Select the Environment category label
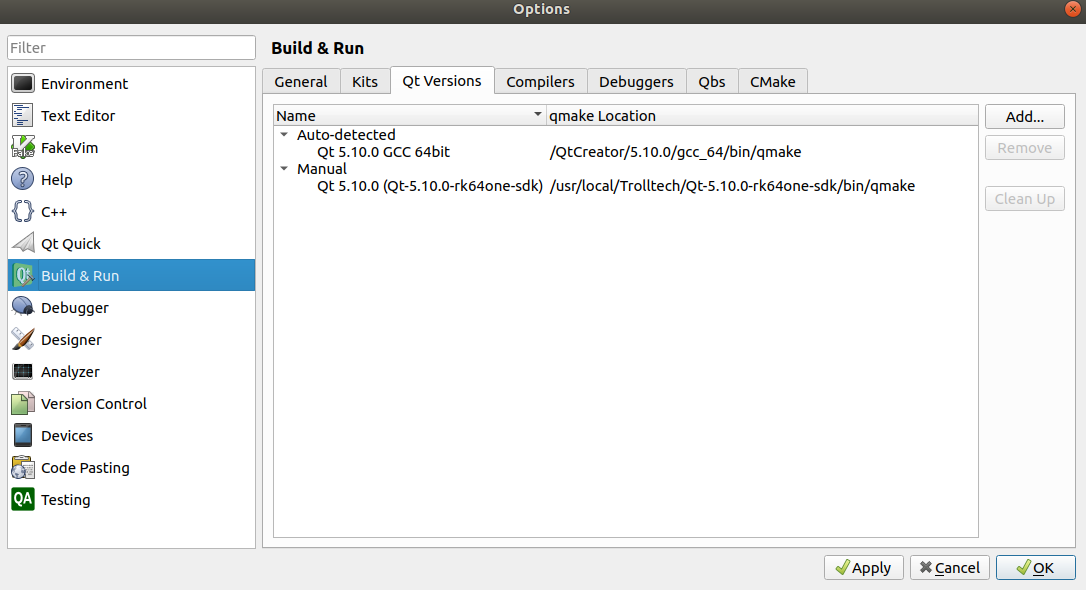The image size is (1086, 590). tap(84, 84)
